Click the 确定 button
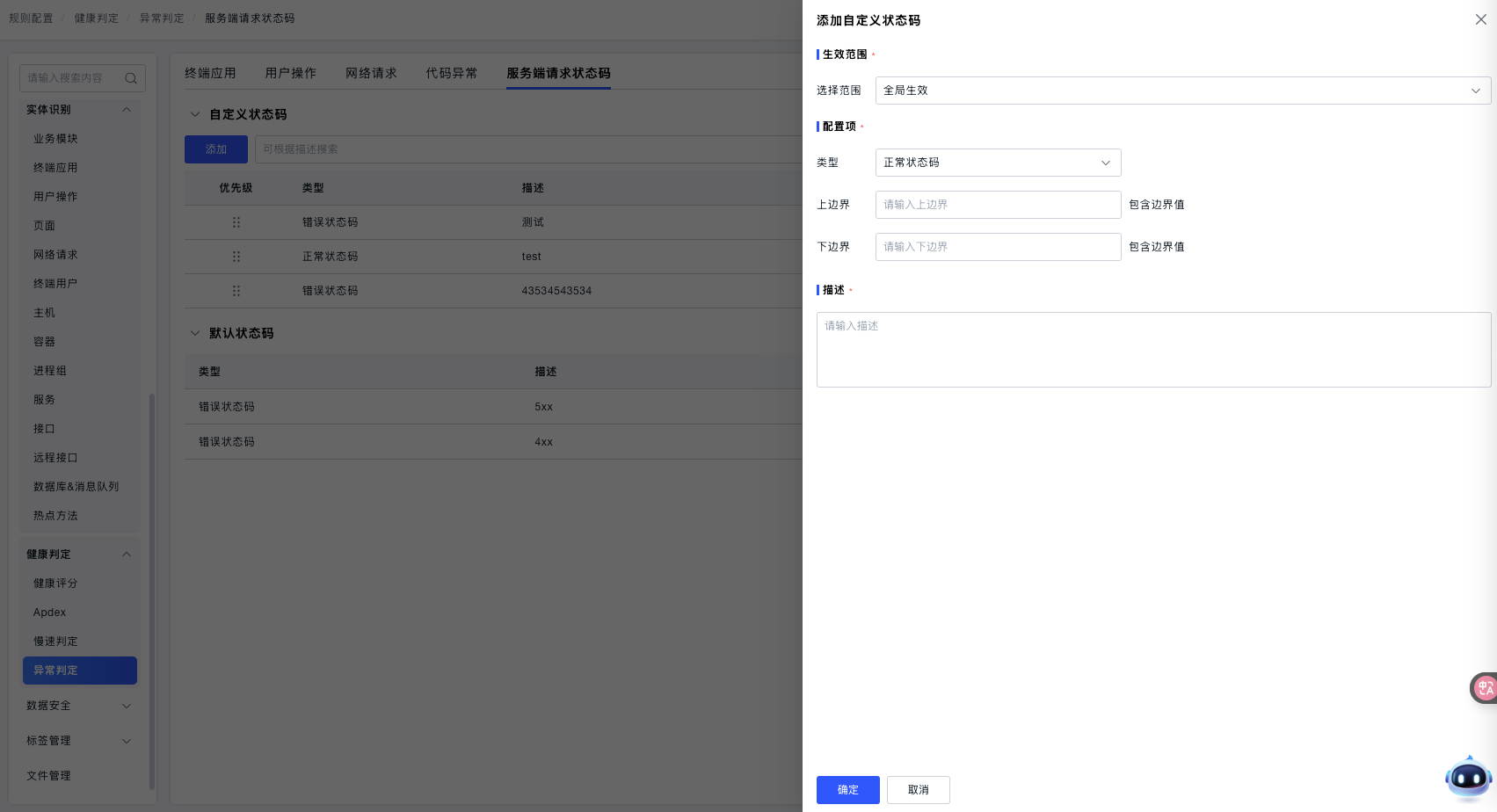Viewport: 1497px width, 812px height. (x=847, y=790)
